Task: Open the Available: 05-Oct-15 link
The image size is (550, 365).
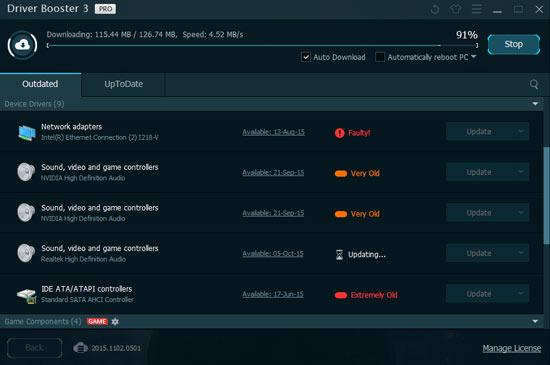Action: point(273,254)
